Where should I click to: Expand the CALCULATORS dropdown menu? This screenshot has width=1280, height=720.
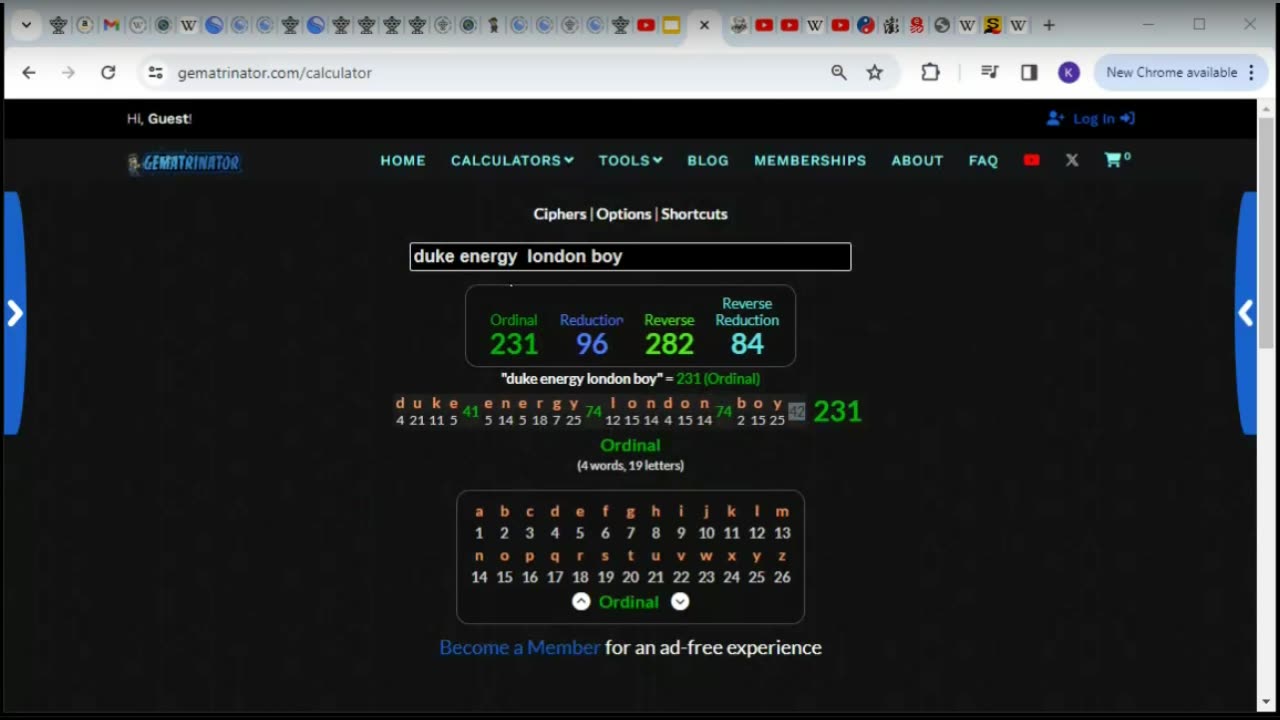tap(512, 160)
